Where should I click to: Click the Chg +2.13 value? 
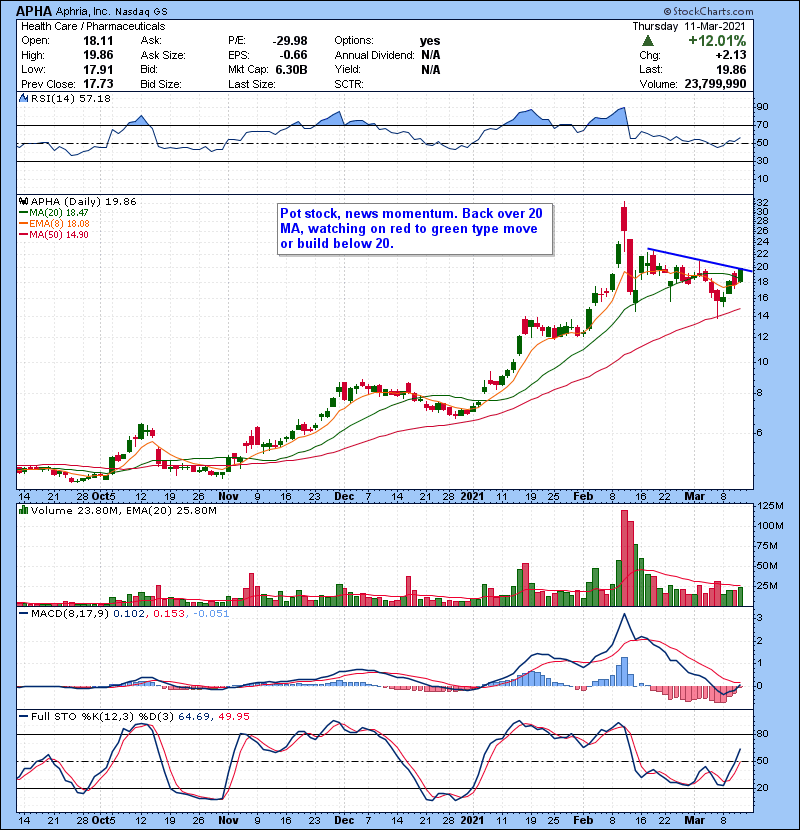[731, 55]
